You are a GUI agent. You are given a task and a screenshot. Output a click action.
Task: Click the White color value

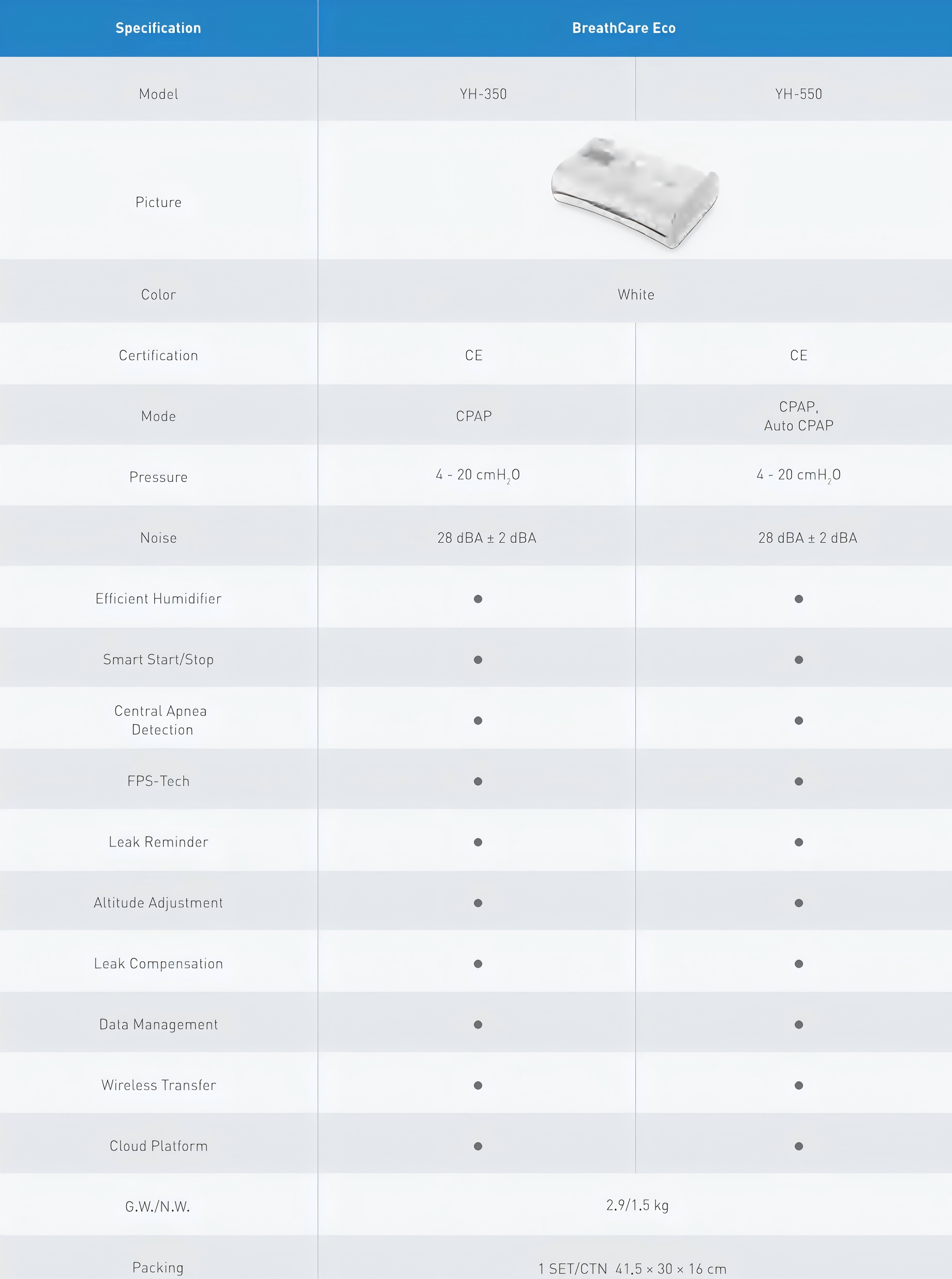(636, 294)
